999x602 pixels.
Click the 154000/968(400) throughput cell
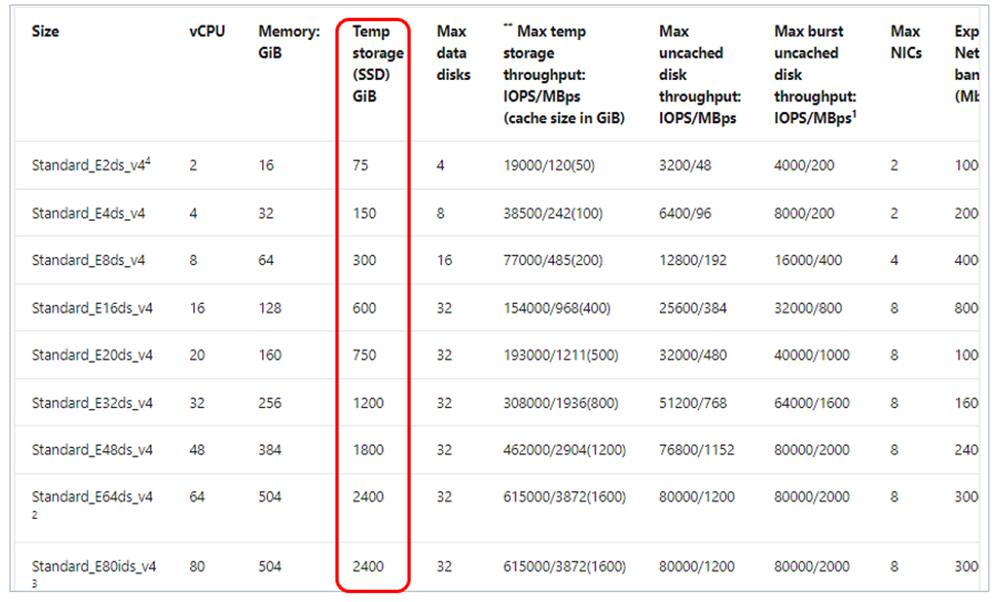pyautogui.click(x=557, y=308)
